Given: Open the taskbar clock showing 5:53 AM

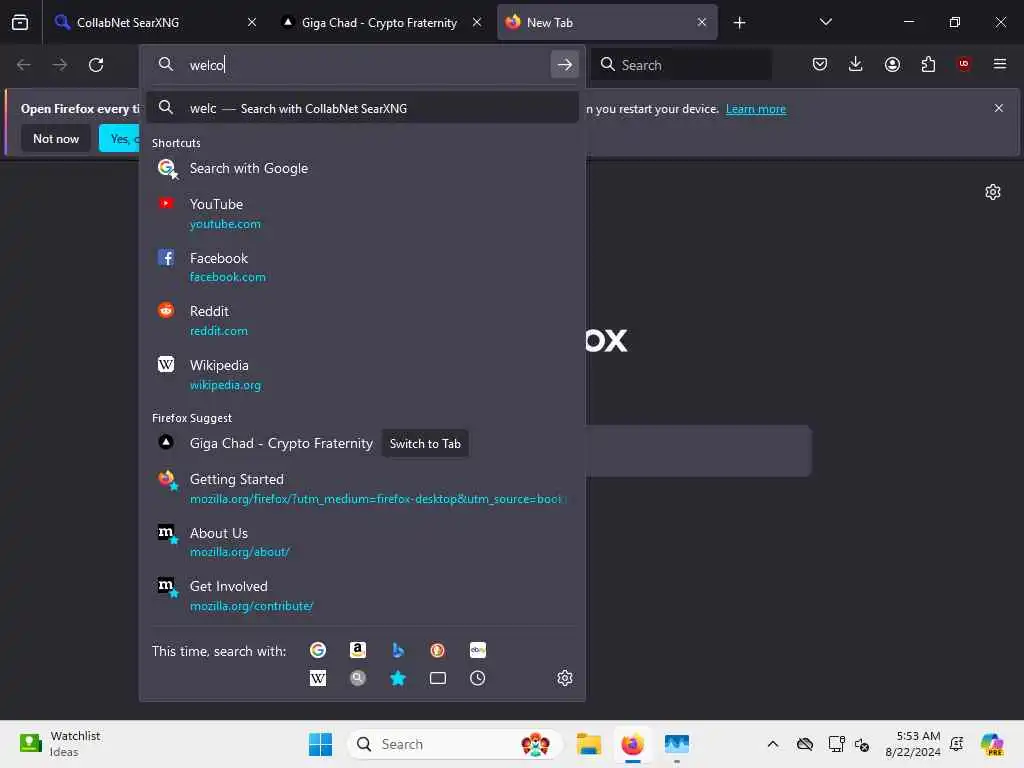Looking at the screenshot, I should tap(912, 744).
